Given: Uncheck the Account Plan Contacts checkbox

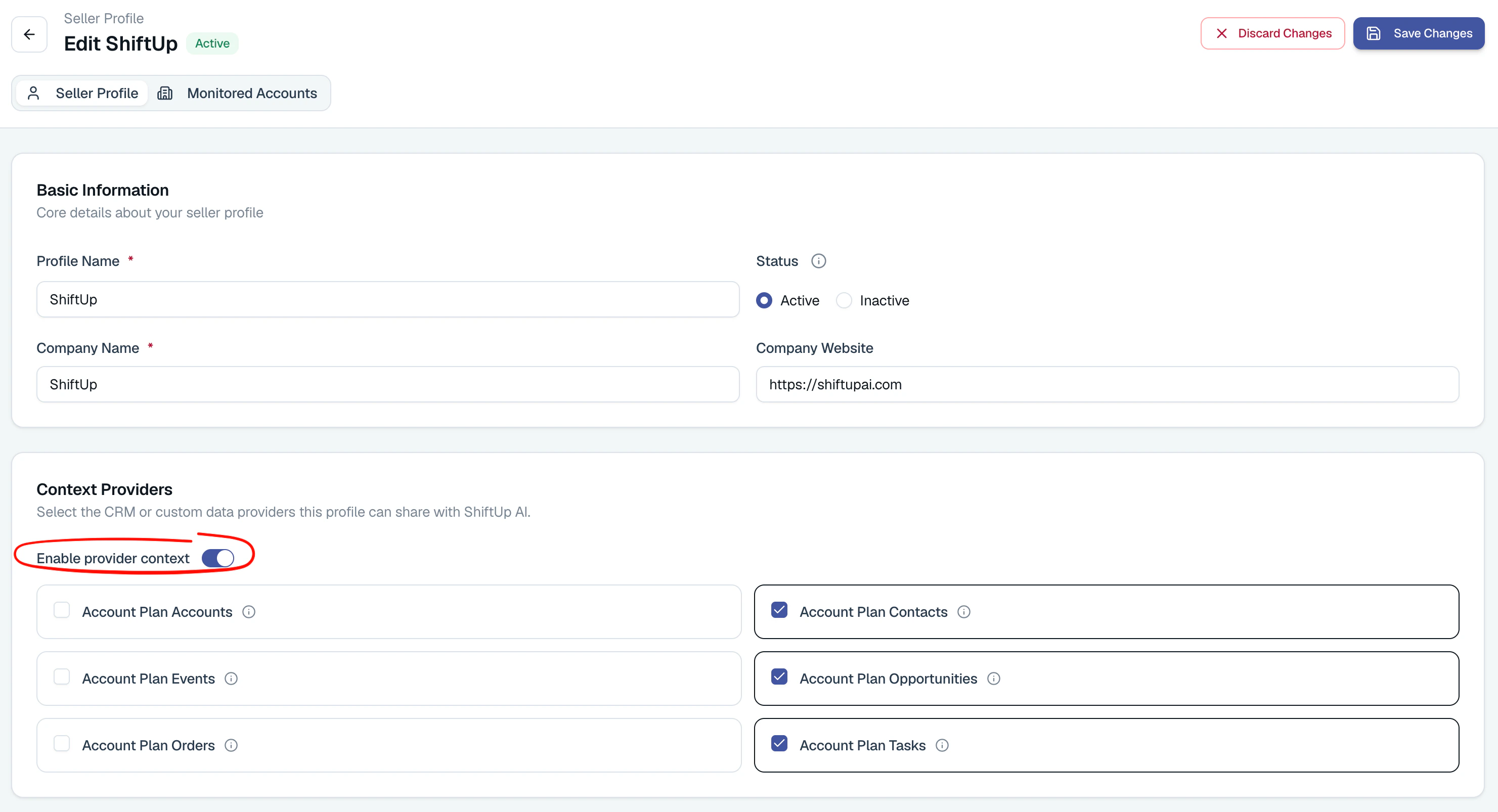Looking at the screenshot, I should click(779, 610).
